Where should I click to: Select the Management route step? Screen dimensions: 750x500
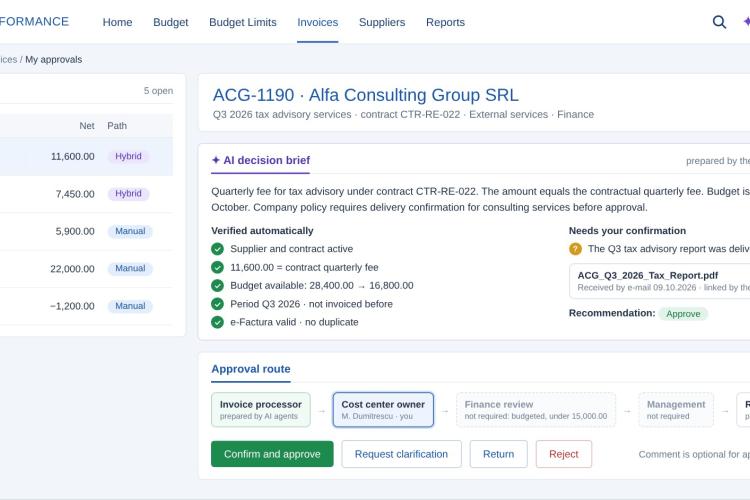(x=676, y=410)
